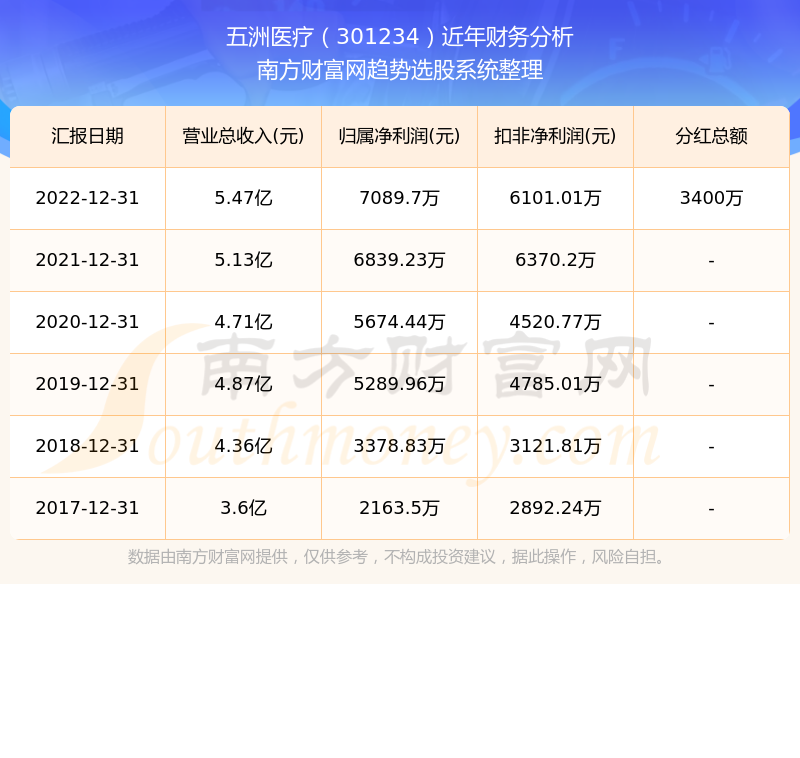Click the value 6370.2万
The image size is (800, 758).
click(x=555, y=260)
